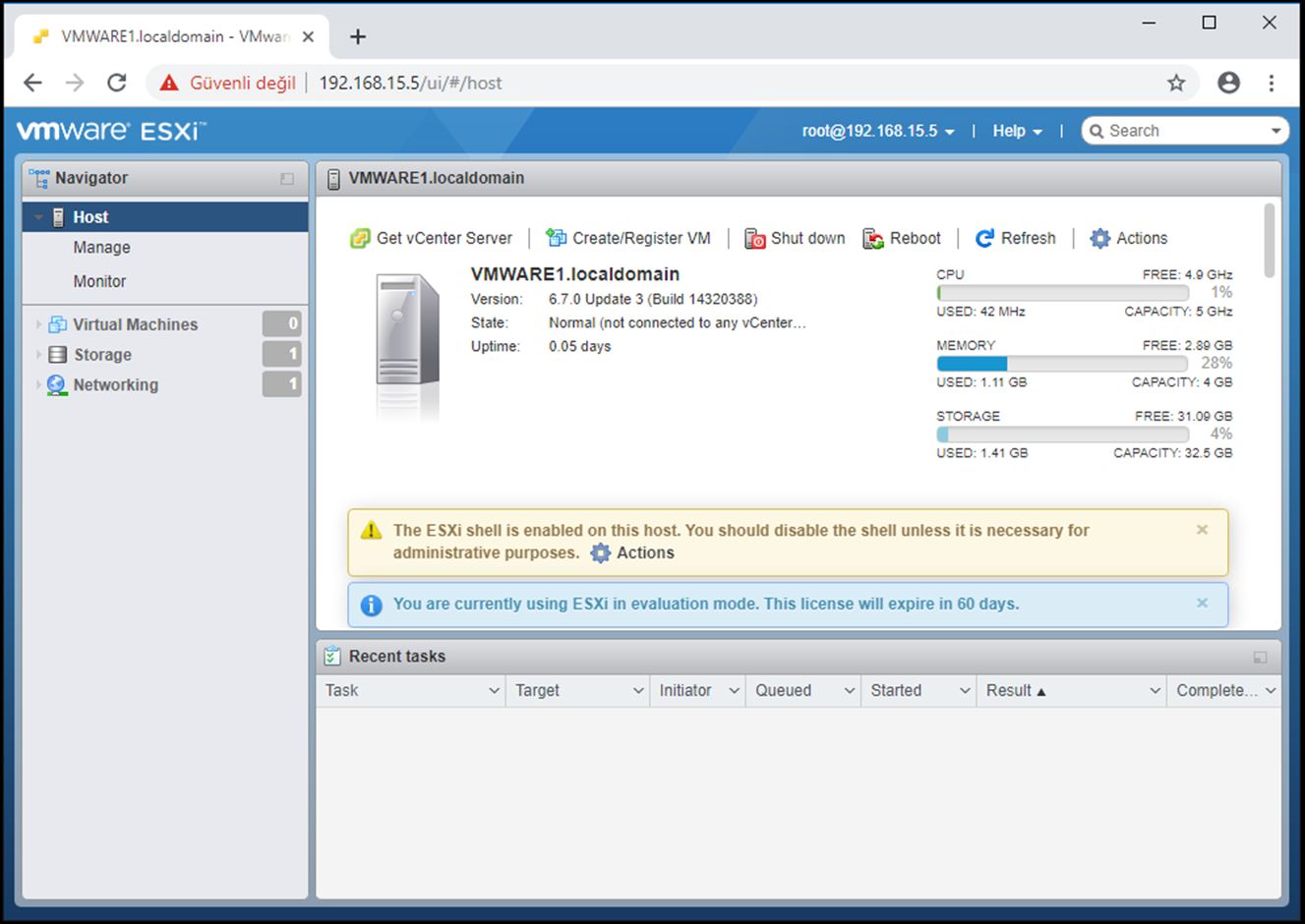Screen dimensions: 1305x924
Task: Open the Chrome profile icon
Action: click(x=1228, y=83)
